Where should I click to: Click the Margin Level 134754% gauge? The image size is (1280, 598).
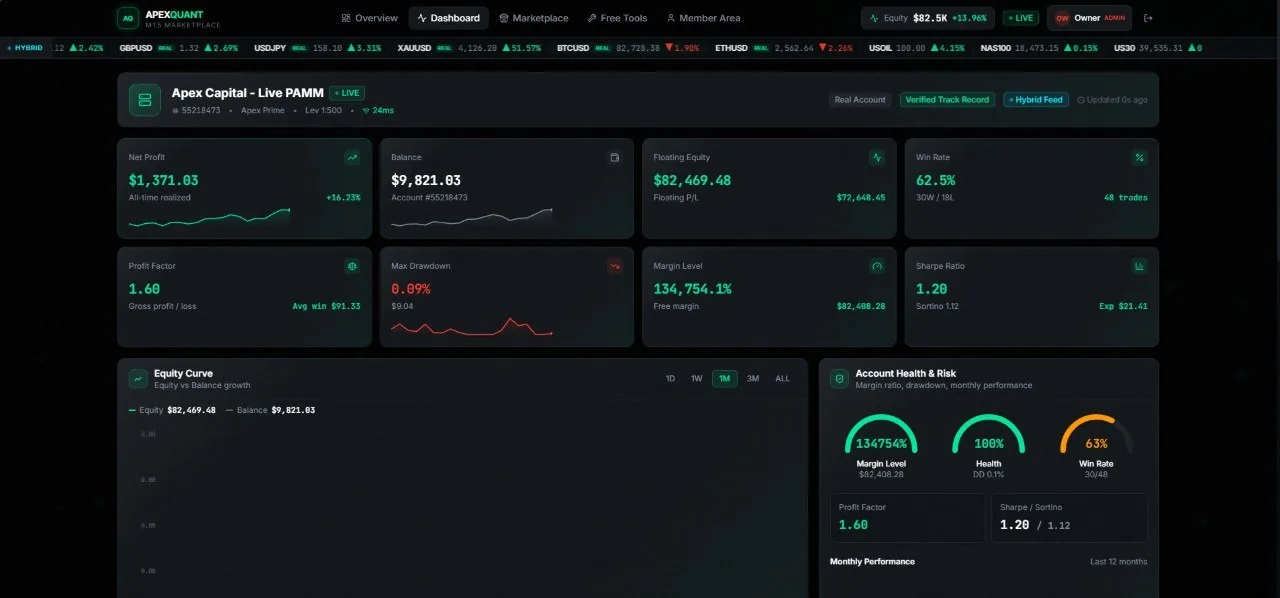pyautogui.click(x=881, y=435)
